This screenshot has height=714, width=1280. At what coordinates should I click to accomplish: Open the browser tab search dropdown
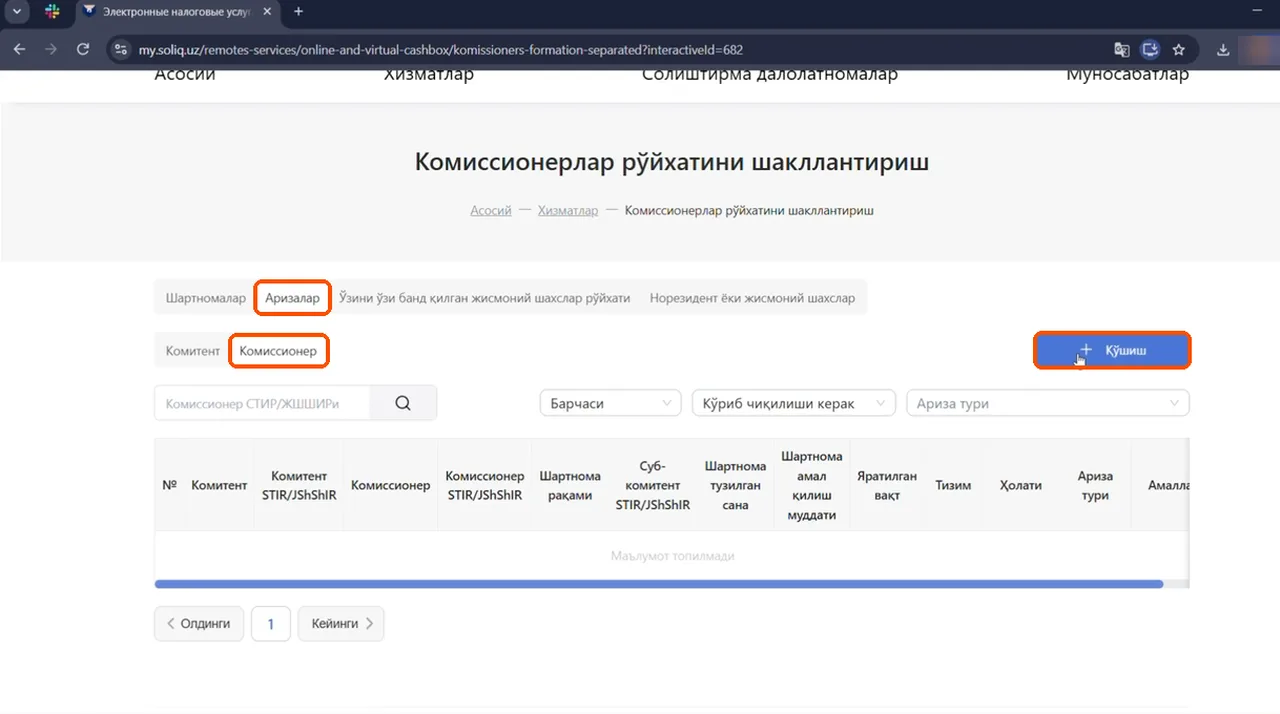tap(15, 11)
